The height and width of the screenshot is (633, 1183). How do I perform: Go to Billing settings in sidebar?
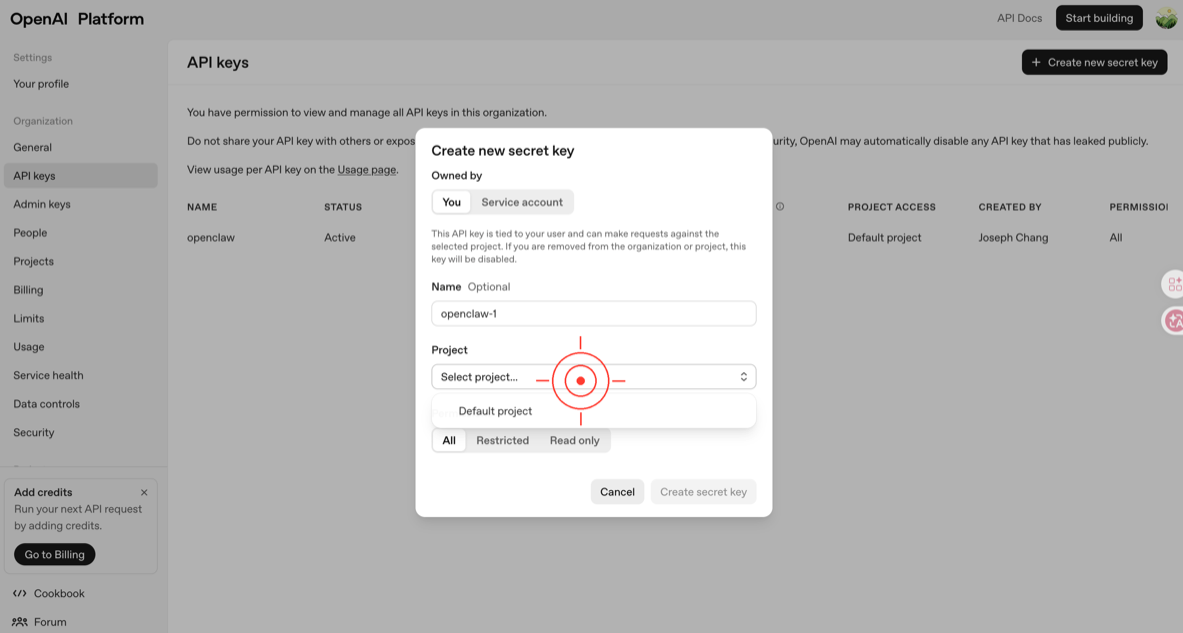(x=28, y=290)
